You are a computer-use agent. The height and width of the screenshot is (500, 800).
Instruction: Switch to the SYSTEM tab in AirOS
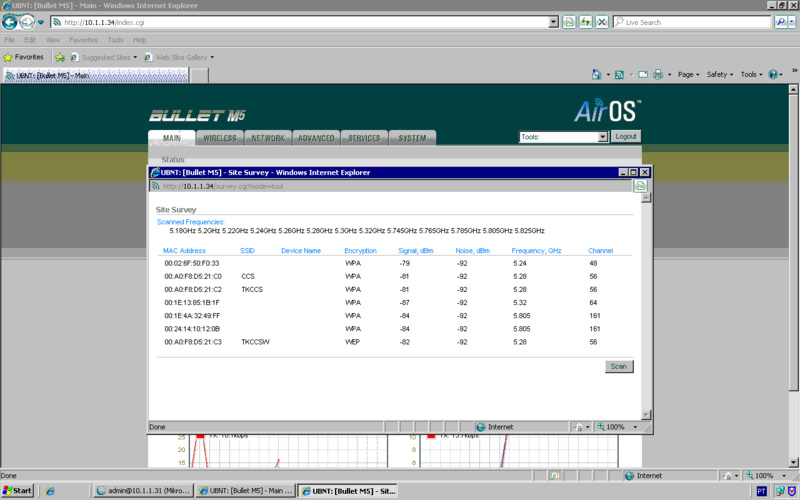(412, 138)
